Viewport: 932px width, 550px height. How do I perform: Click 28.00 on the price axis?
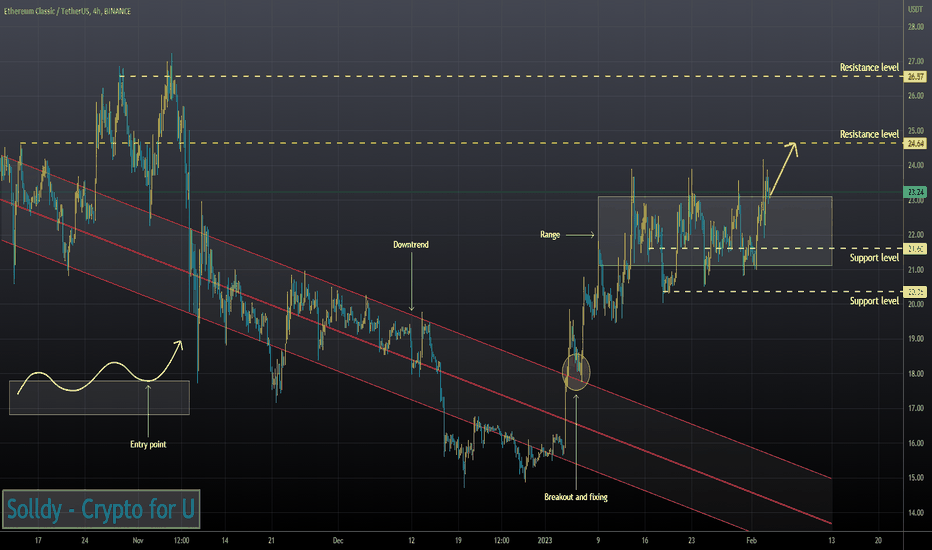click(915, 27)
